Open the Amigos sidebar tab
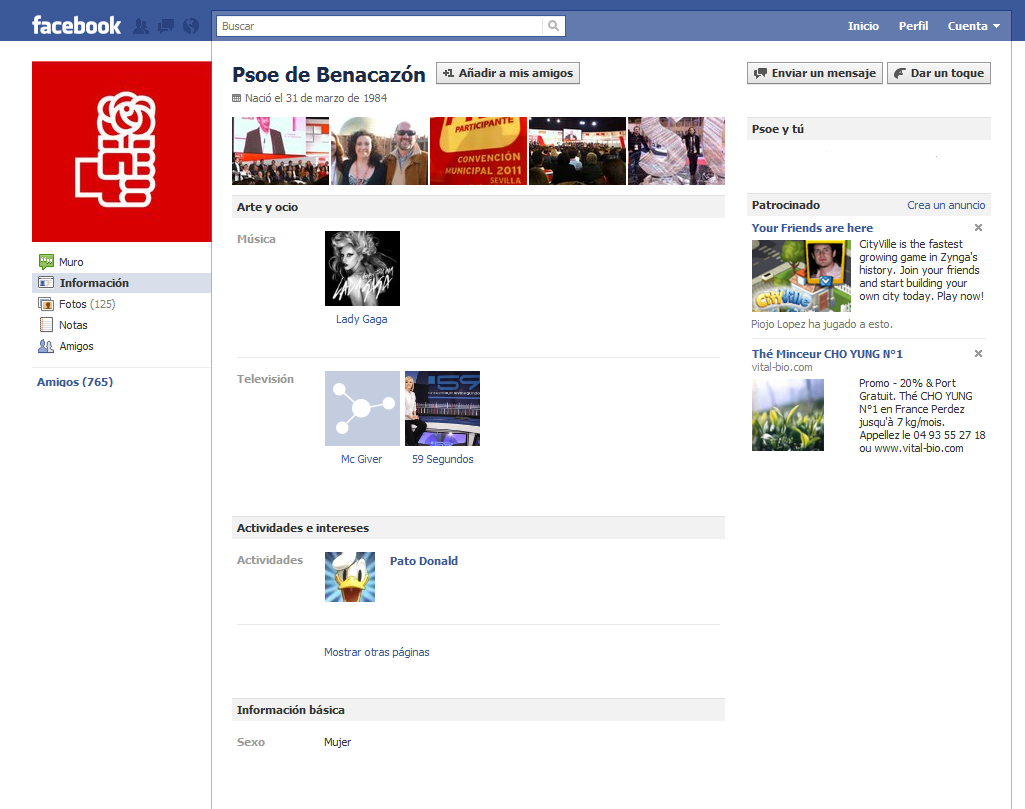This screenshot has height=809, width=1025. [122, 346]
